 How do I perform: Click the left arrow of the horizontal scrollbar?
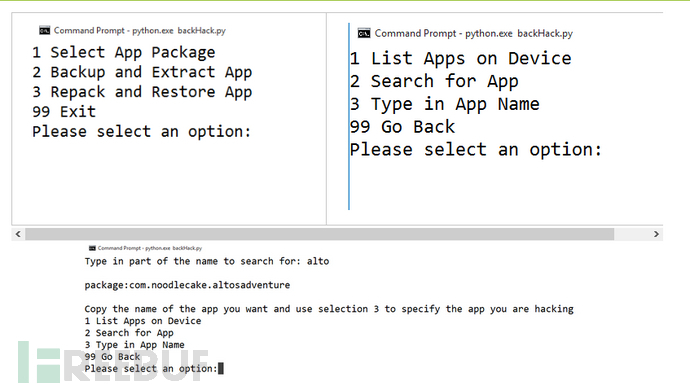pos(18,234)
